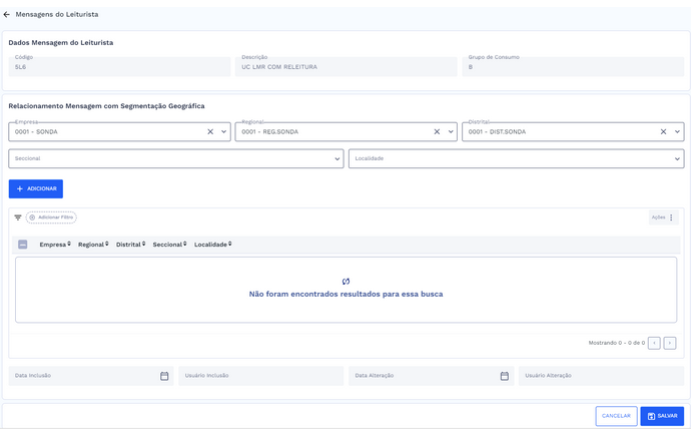Image resolution: width=694 pixels, height=432 pixels.
Task: Clear the Regional field selection
Action: tap(437, 131)
